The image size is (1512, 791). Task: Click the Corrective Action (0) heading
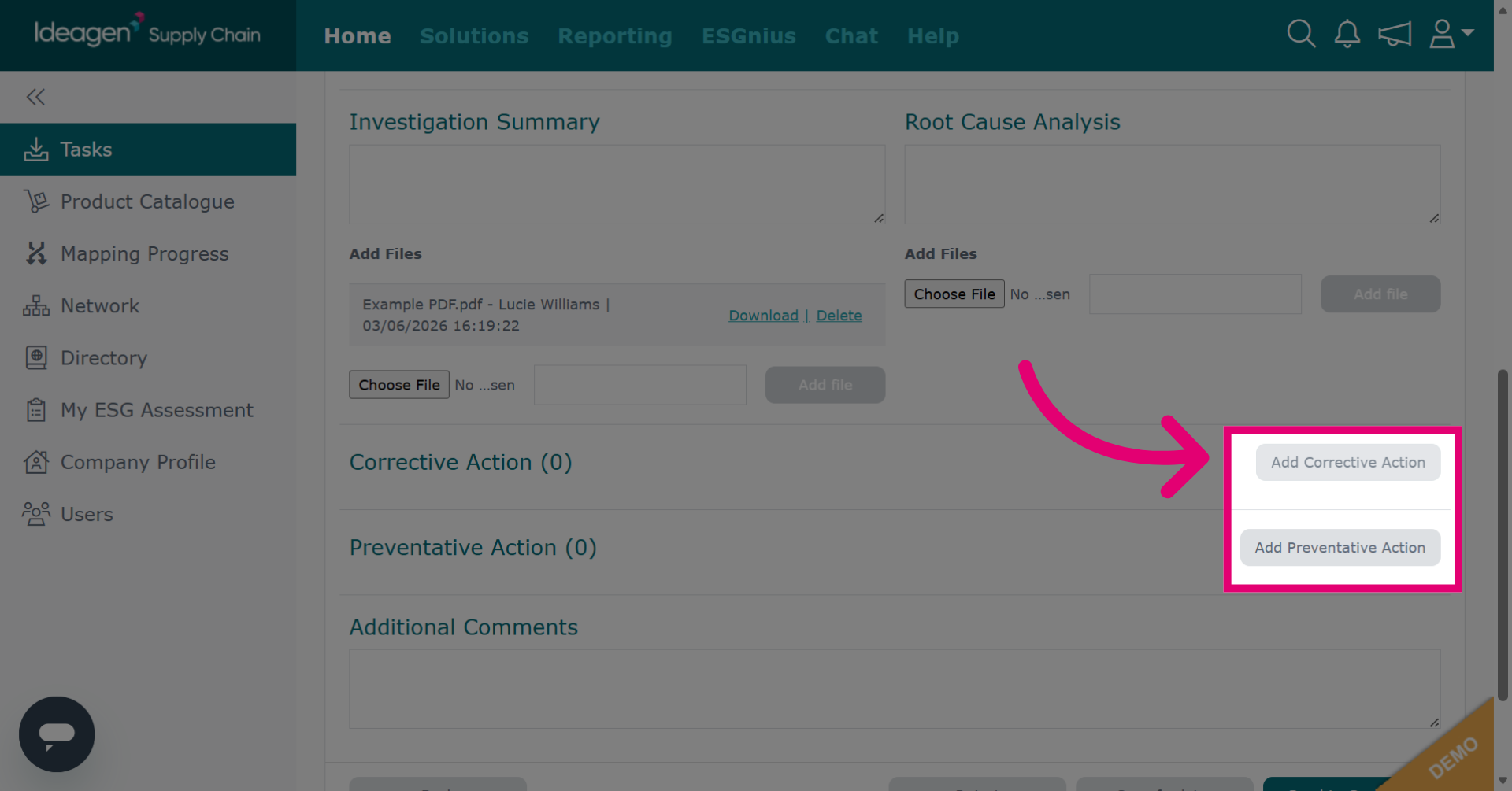click(461, 462)
